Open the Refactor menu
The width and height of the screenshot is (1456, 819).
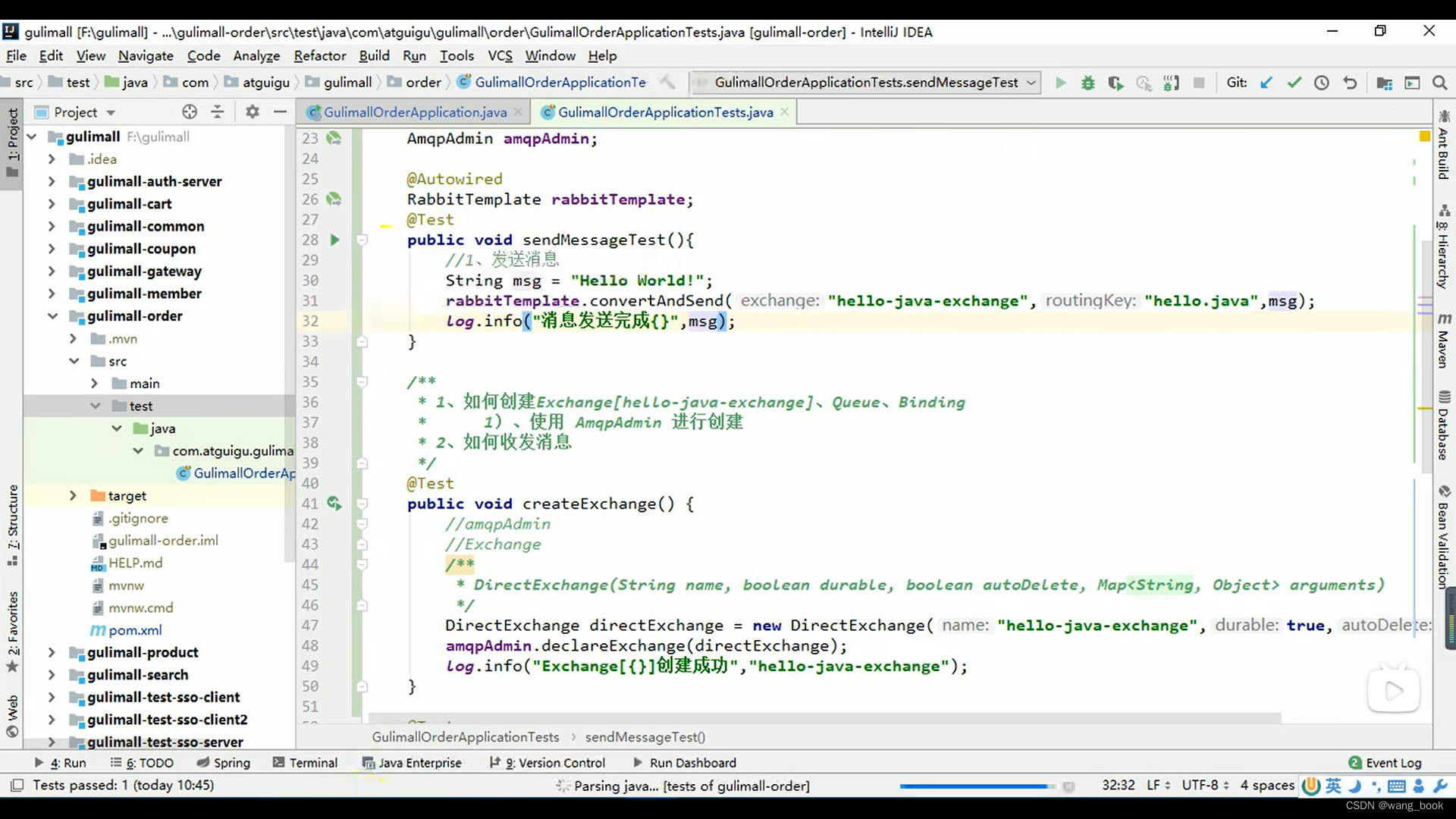(320, 55)
